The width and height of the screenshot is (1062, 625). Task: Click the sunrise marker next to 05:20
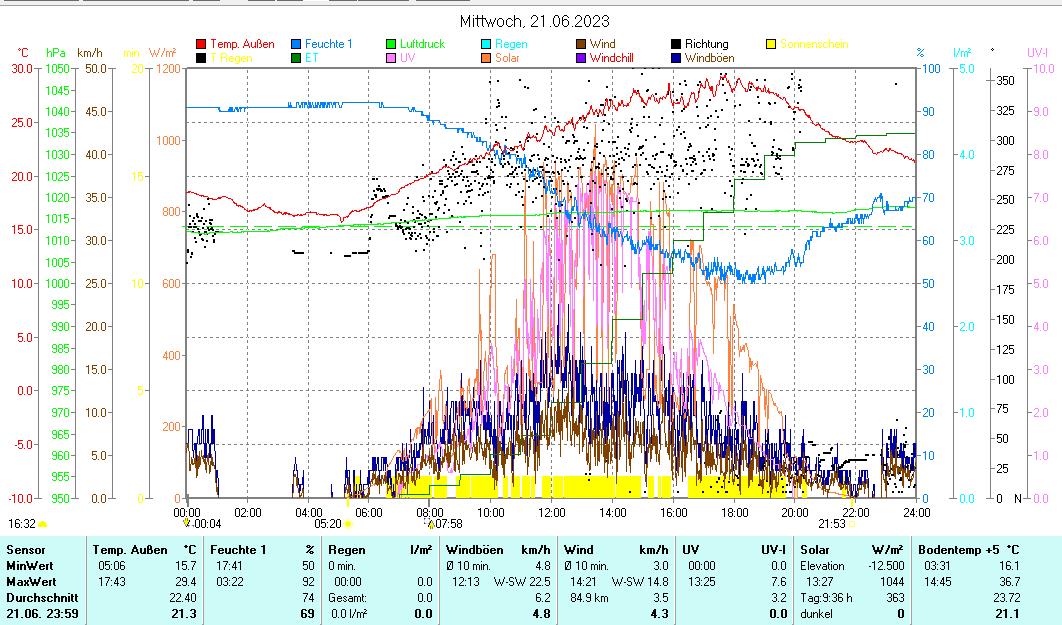(x=348, y=523)
